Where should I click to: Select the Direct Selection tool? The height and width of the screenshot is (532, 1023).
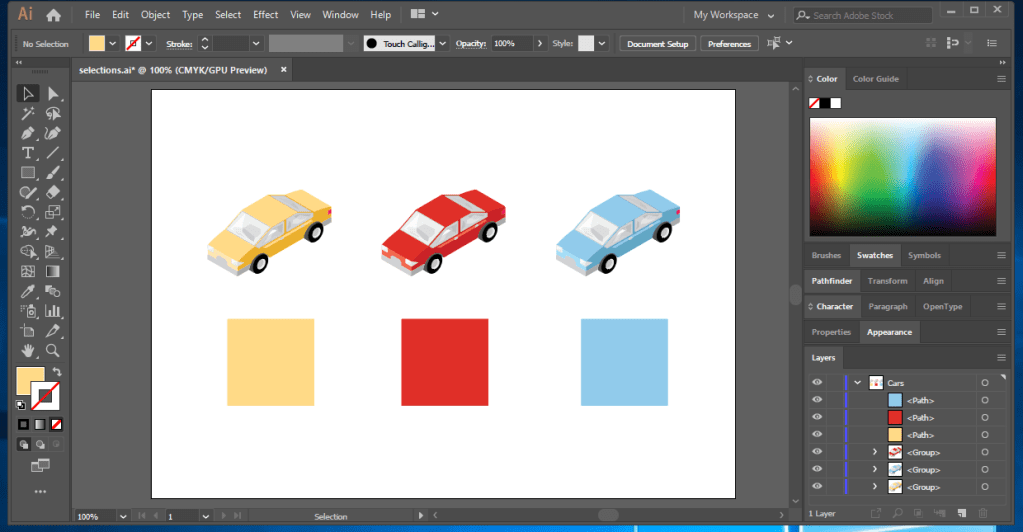(x=53, y=94)
